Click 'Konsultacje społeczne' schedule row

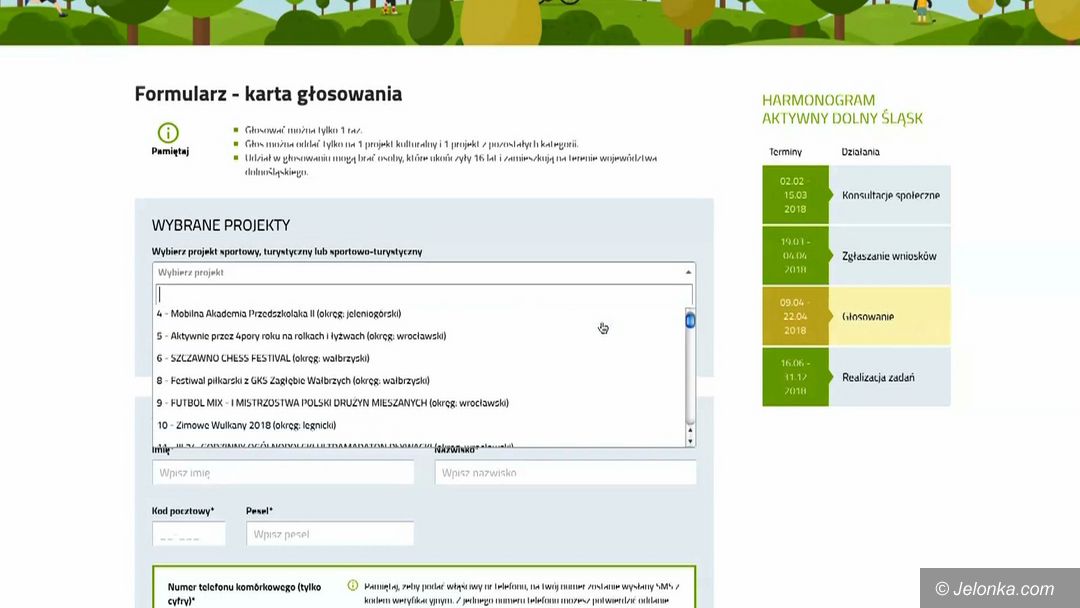(x=856, y=195)
